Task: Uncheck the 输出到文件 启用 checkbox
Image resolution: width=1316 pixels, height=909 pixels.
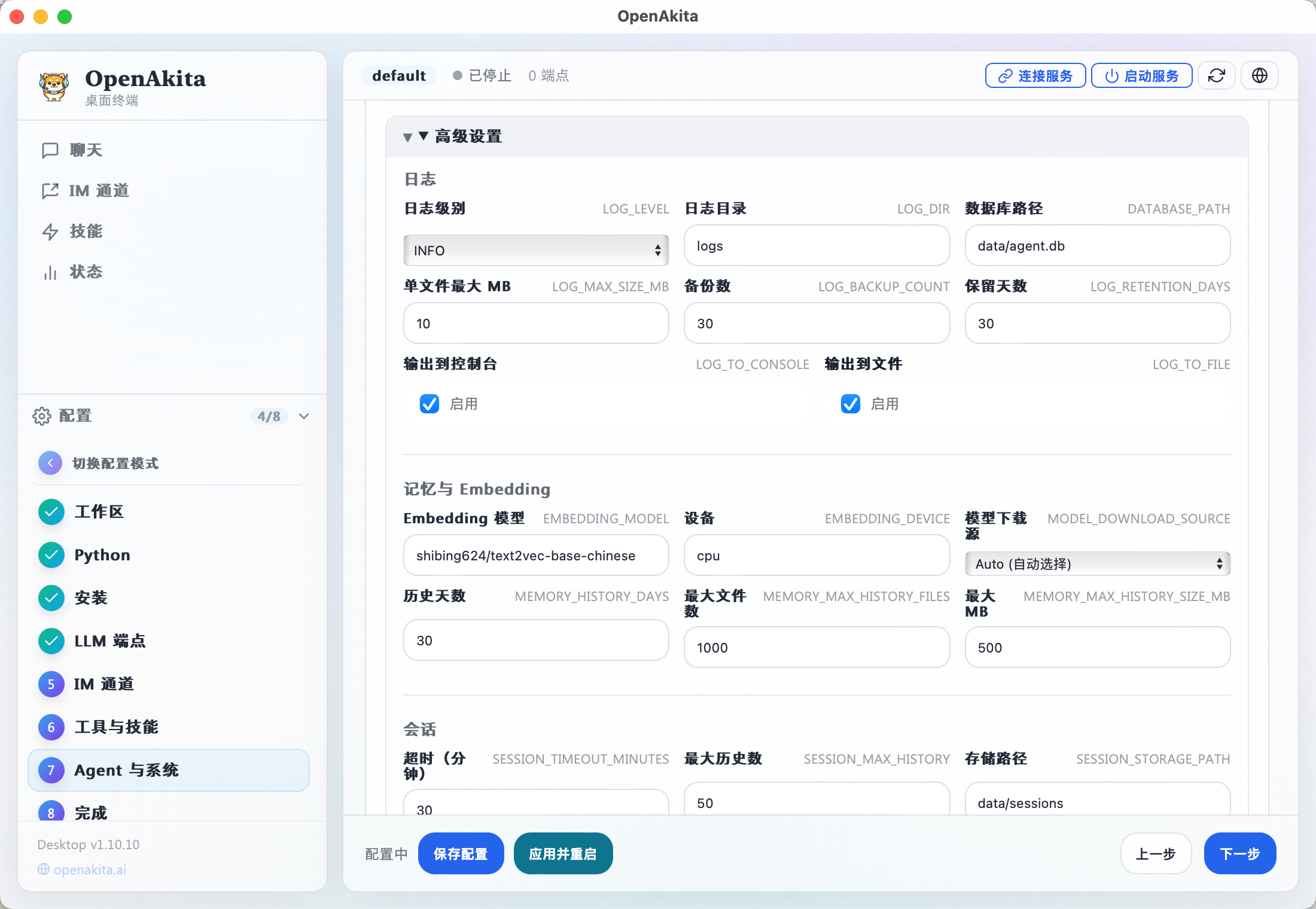Action: 850,404
